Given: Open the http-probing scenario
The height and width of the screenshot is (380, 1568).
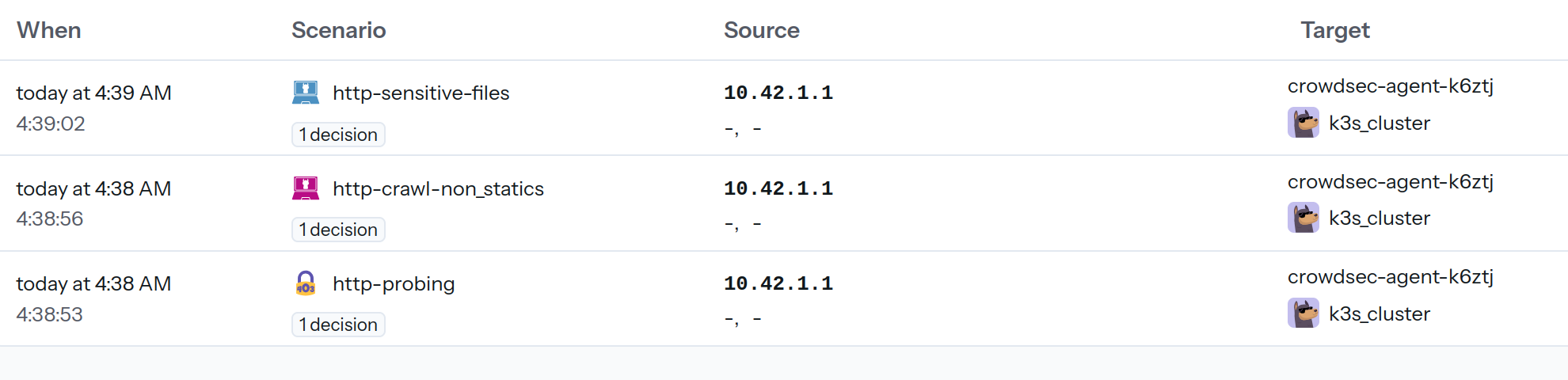Looking at the screenshot, I should click(394, 283).
